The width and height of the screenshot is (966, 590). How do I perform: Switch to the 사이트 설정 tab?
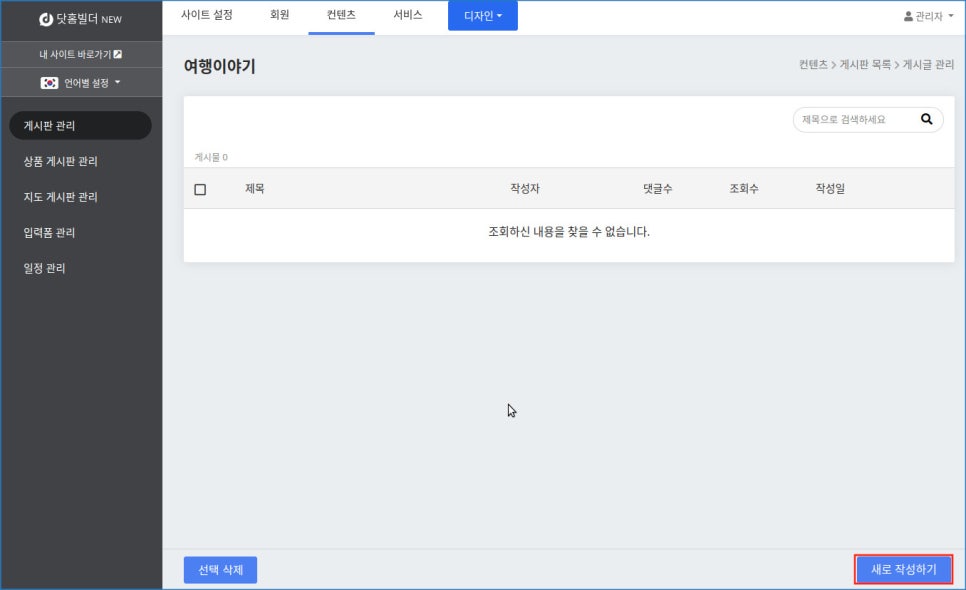pyautogui.click(x=206, y=15)
